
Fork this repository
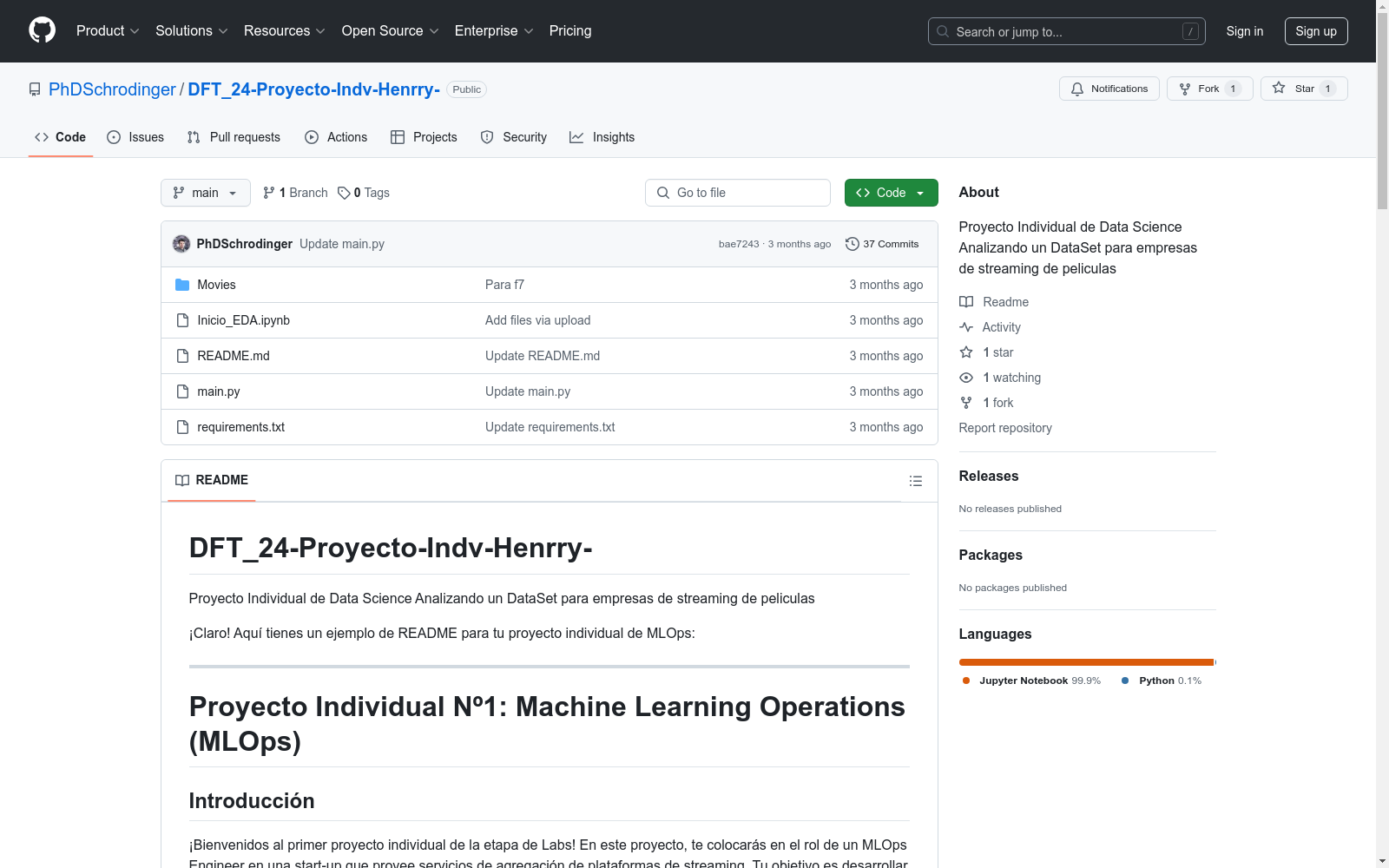tap(1209, 89)
